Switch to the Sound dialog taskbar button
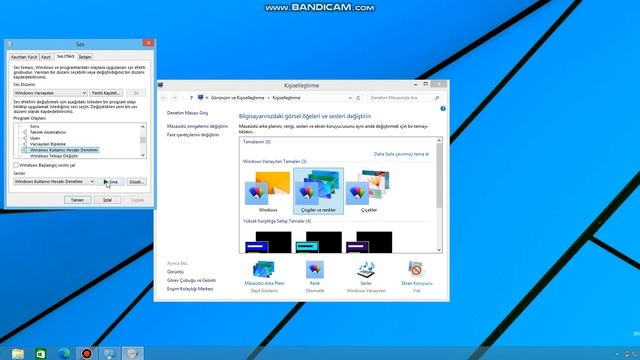Screen dimensions: 640x360 click(133, 353)
